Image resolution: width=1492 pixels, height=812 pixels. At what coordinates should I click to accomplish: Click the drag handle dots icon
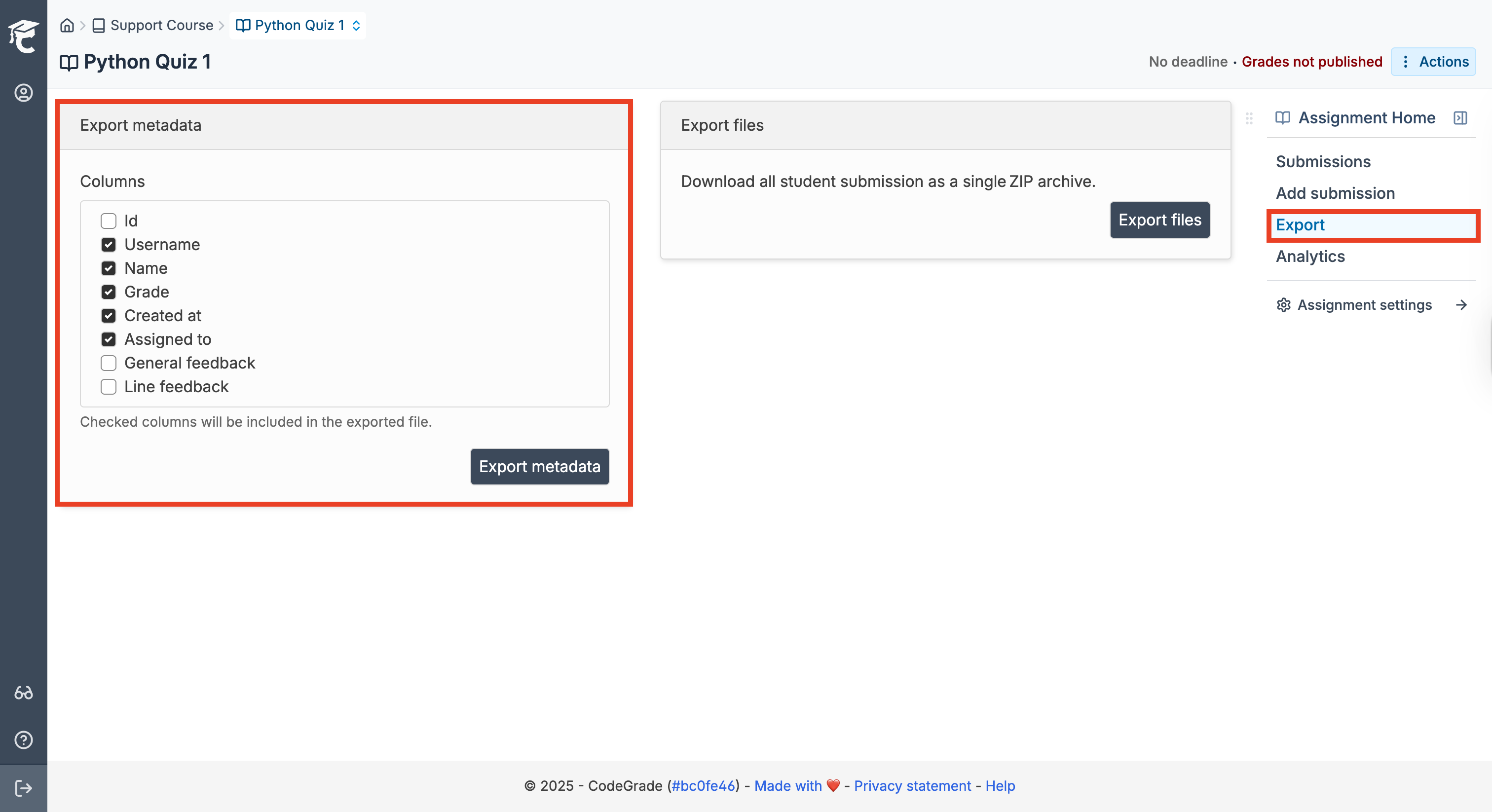[1249, 118]
